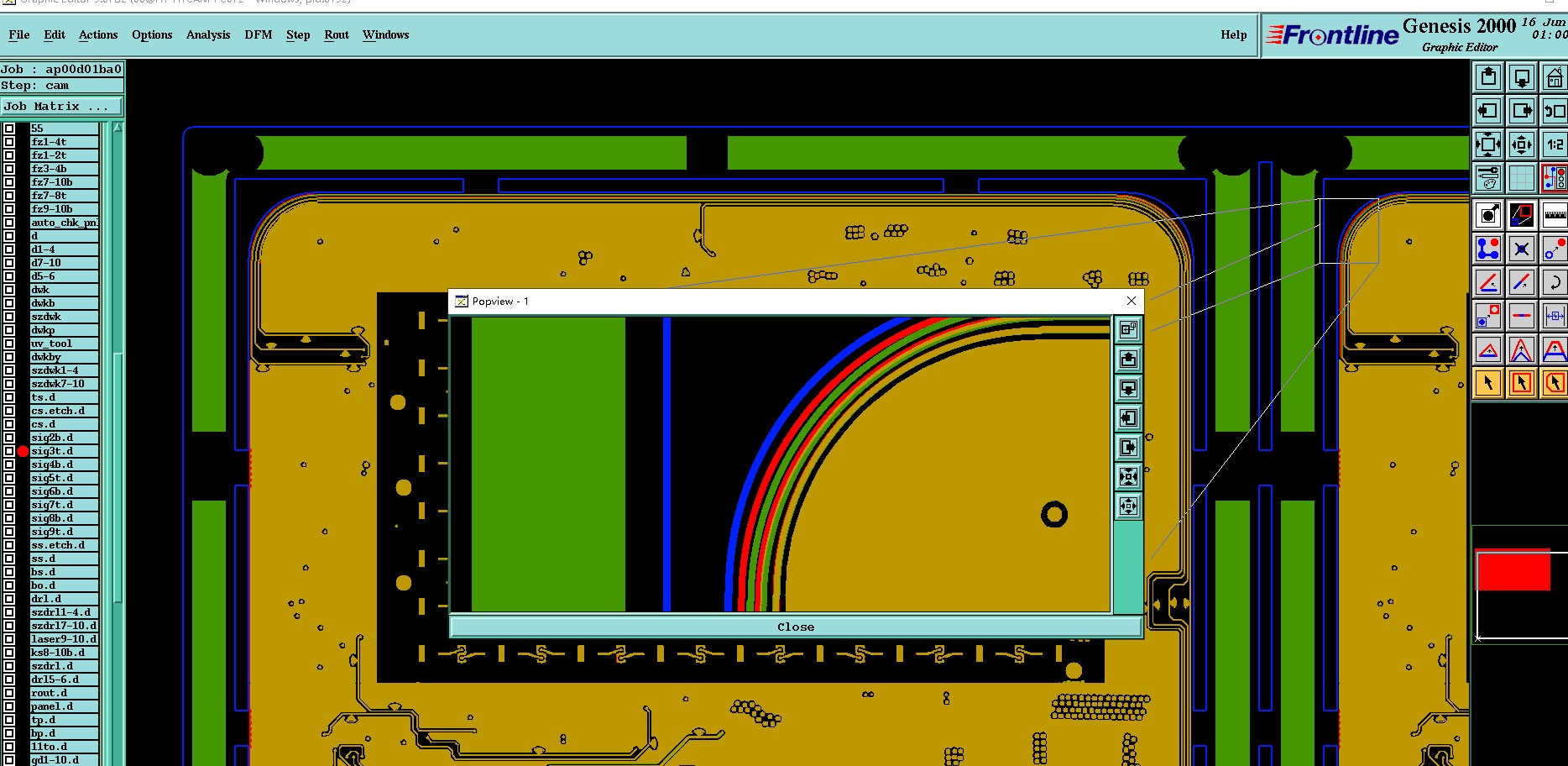Image resolution: width=1568 pixels, height=766 pixels.
Task: Click the layer list vertical scrollbar
Action: pos(118,477)
